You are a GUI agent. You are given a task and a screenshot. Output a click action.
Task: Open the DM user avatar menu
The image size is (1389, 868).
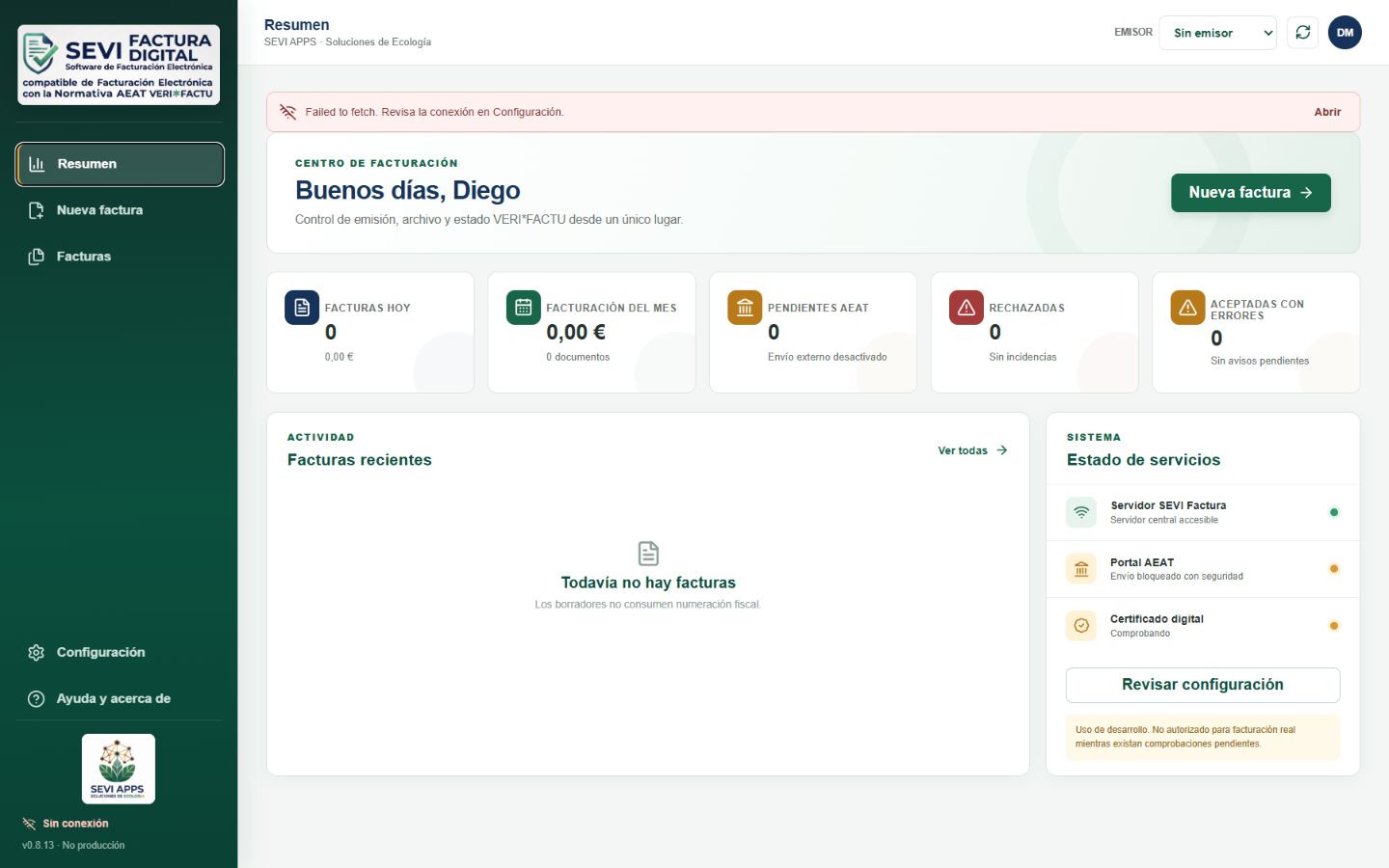tap(1345, 33)
